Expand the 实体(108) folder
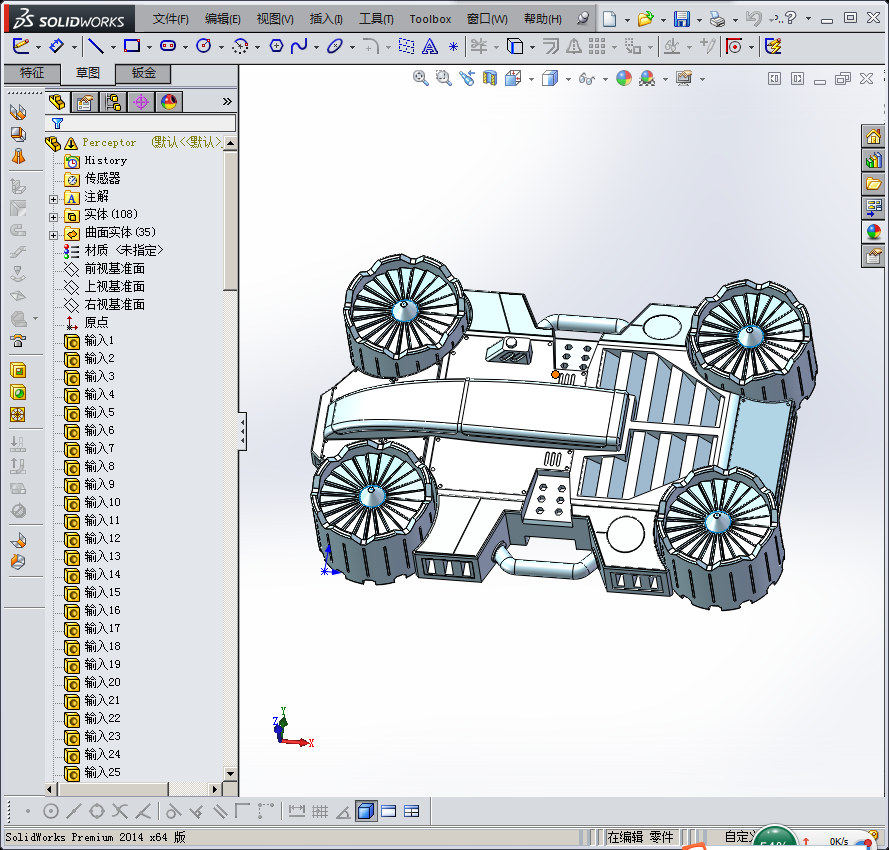Image resolution: width=889 pixels, height=850 pixels. pos(54,215)
